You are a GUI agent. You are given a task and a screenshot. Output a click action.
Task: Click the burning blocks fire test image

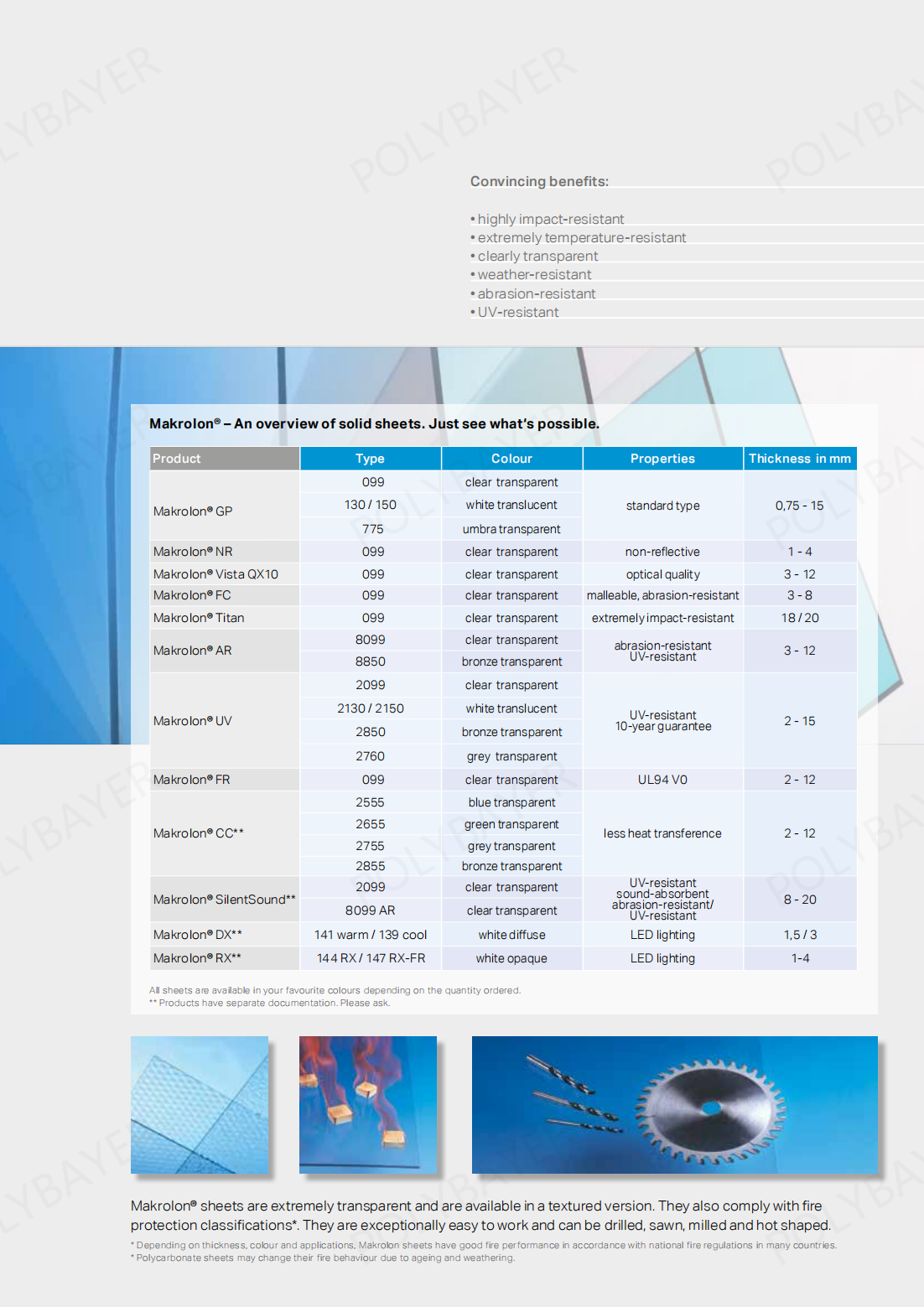click(368, 1104)
